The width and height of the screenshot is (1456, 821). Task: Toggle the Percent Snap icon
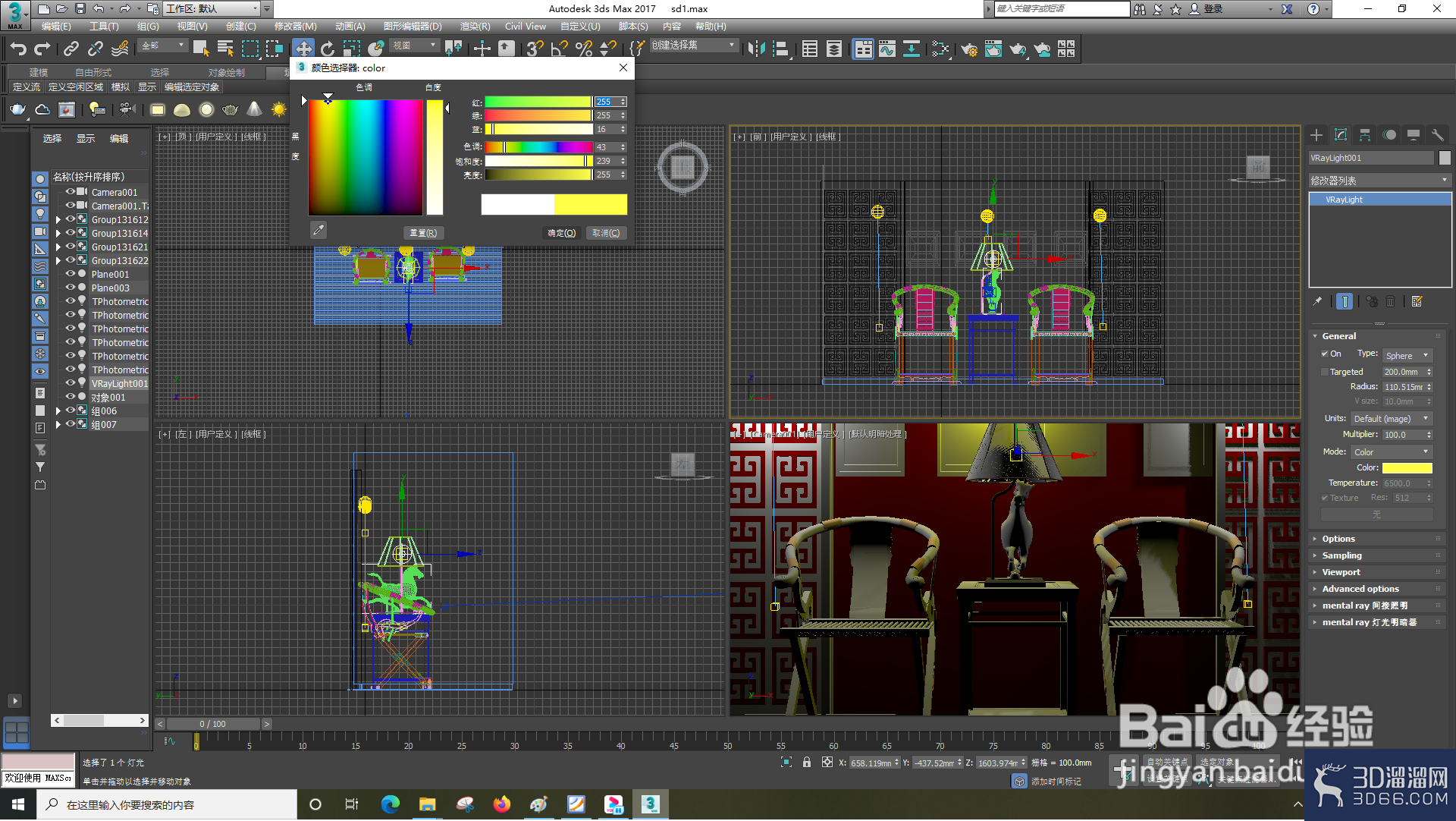[x=584, y=49]
